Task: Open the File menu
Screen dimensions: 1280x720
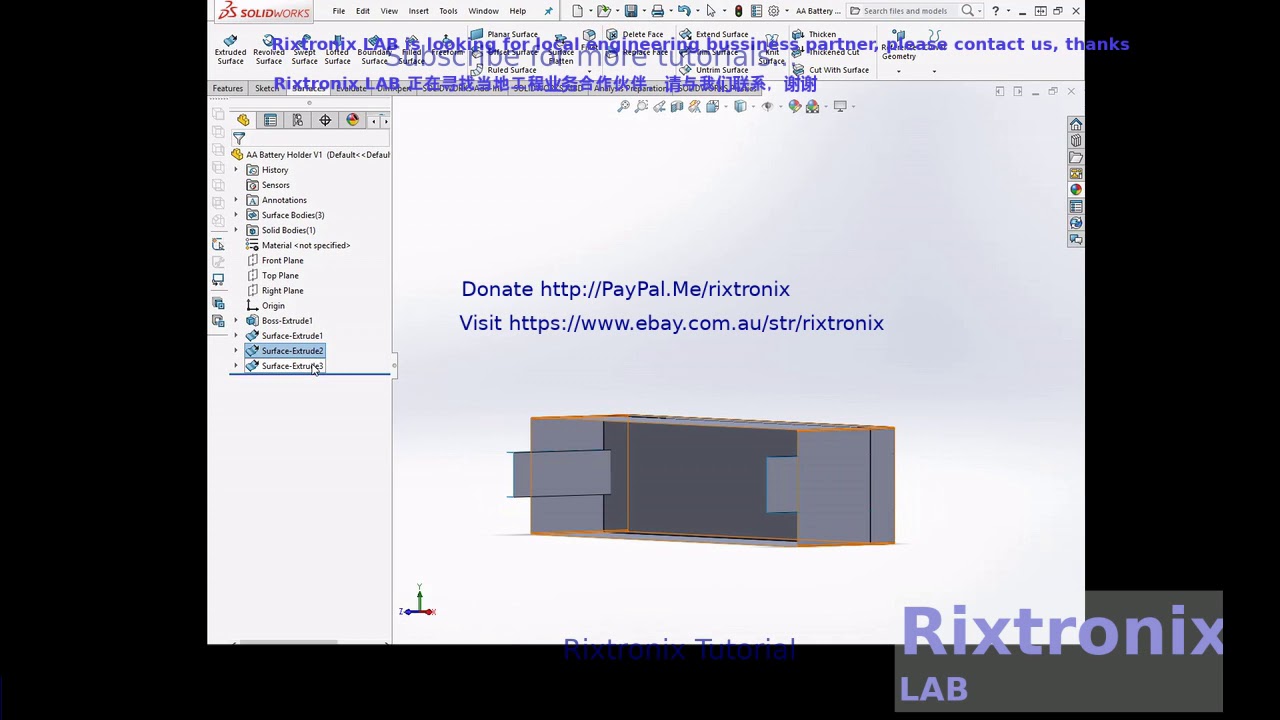Action: (x=339, y=11)
